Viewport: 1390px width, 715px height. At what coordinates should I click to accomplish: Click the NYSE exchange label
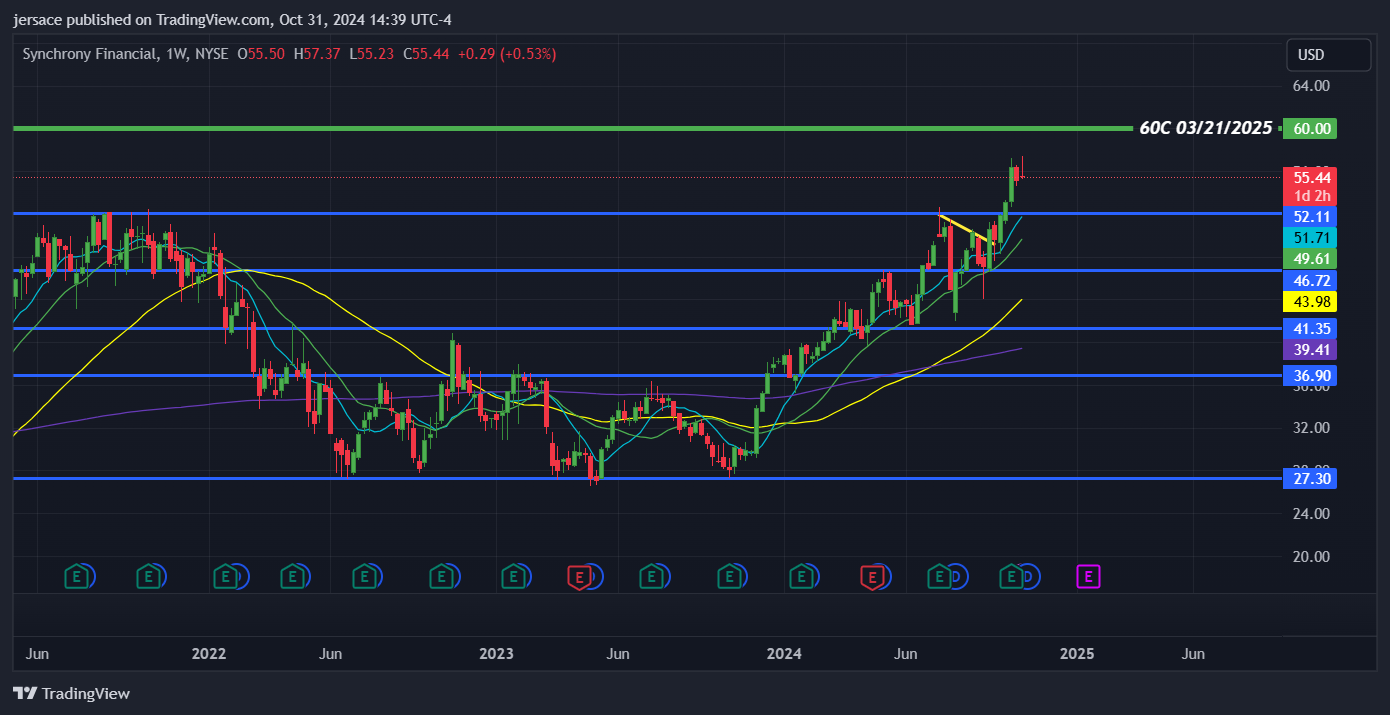coord(211,54)
